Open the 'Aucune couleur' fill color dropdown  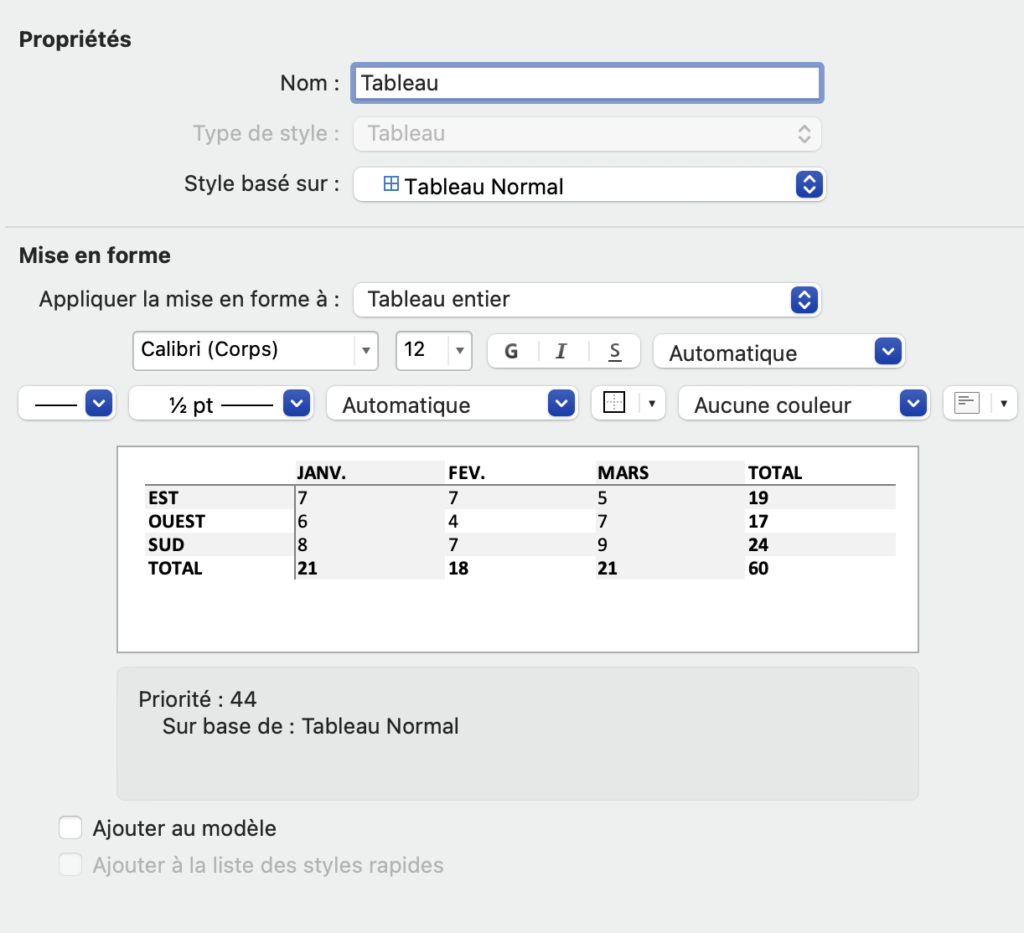point(804,404)
